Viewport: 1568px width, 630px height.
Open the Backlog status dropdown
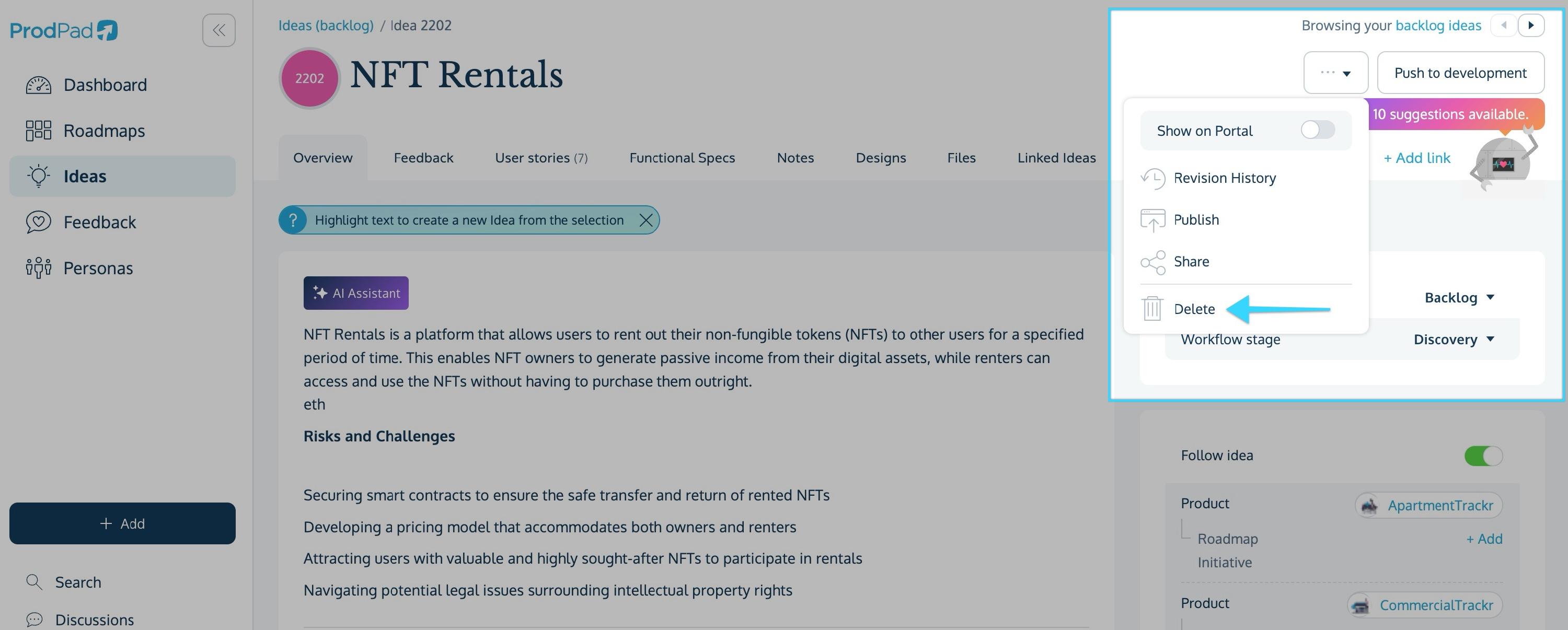click(1459, 297)
